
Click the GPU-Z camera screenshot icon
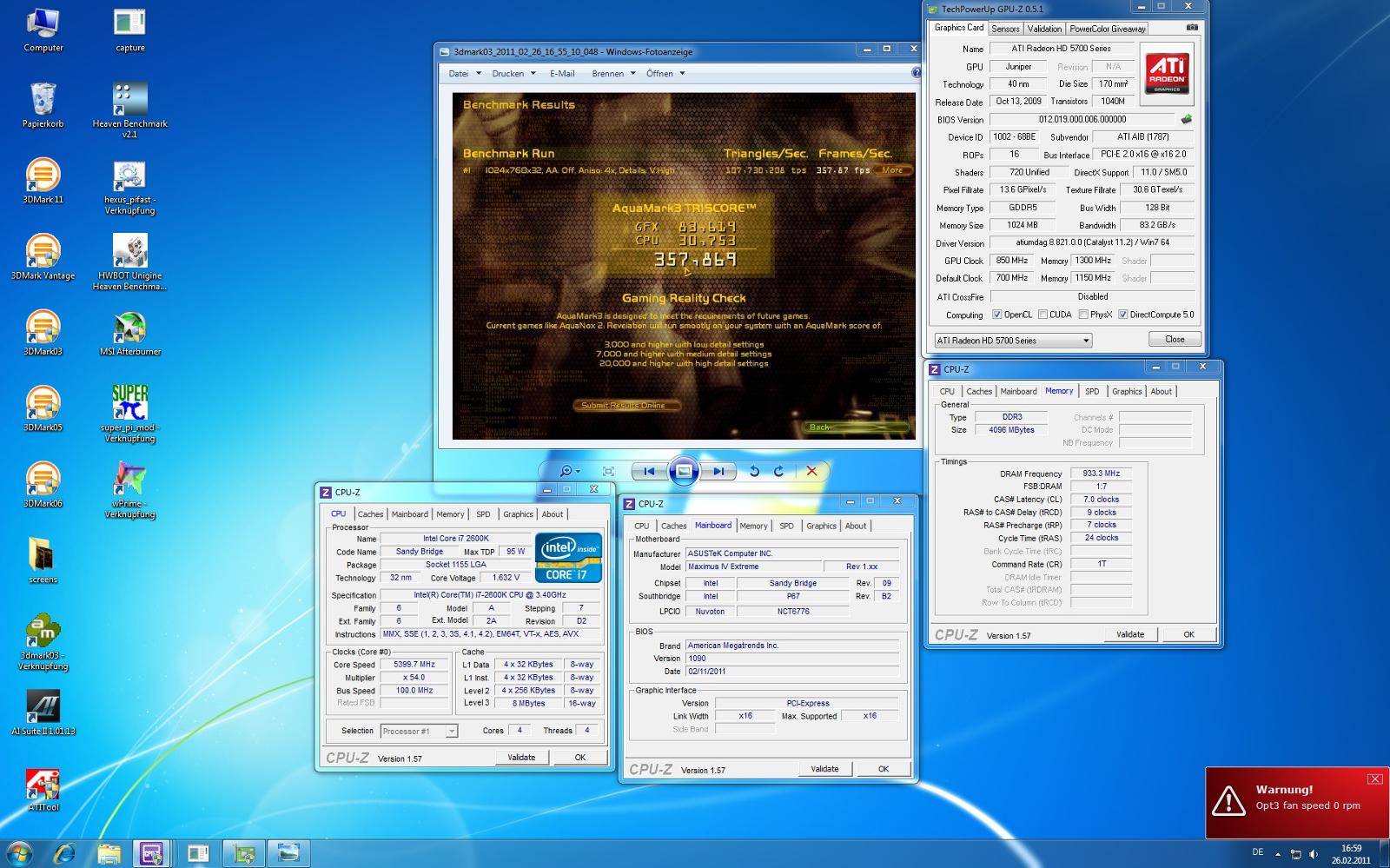(x=1192, y=28)
